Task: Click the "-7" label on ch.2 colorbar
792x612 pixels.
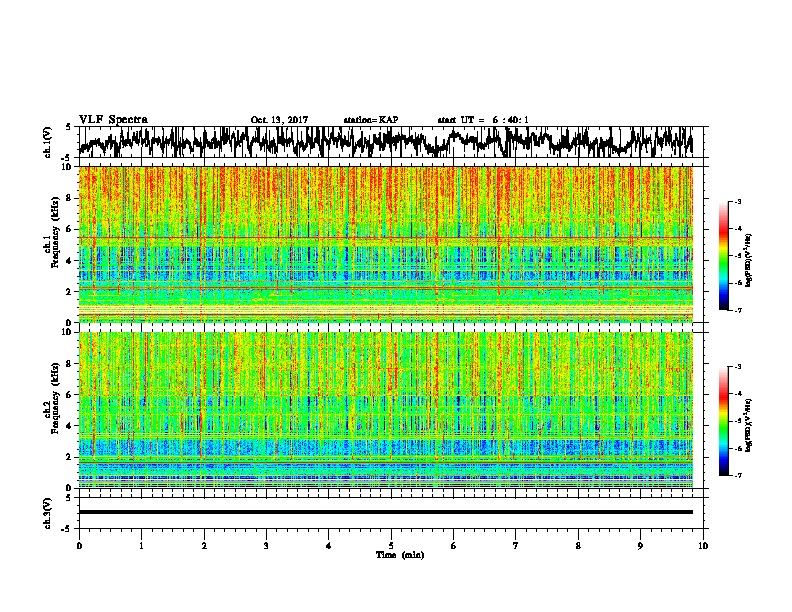Action: pyautogui.click(x=738, y=475)
